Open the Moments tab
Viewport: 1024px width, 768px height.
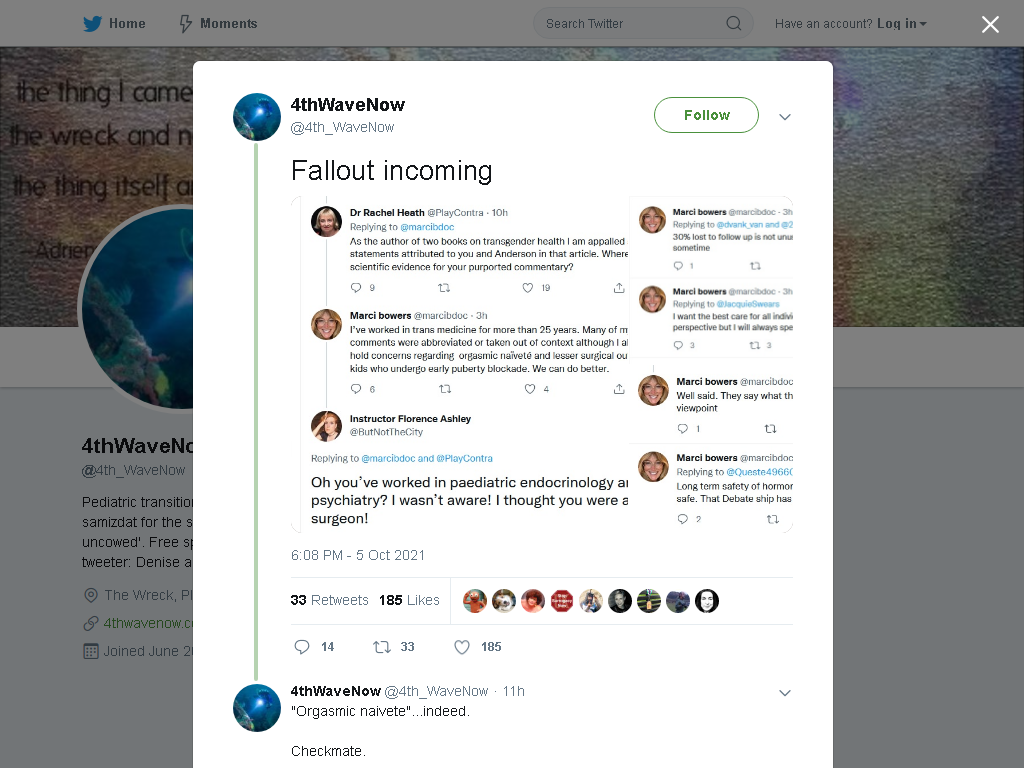[x=218, y=24]
